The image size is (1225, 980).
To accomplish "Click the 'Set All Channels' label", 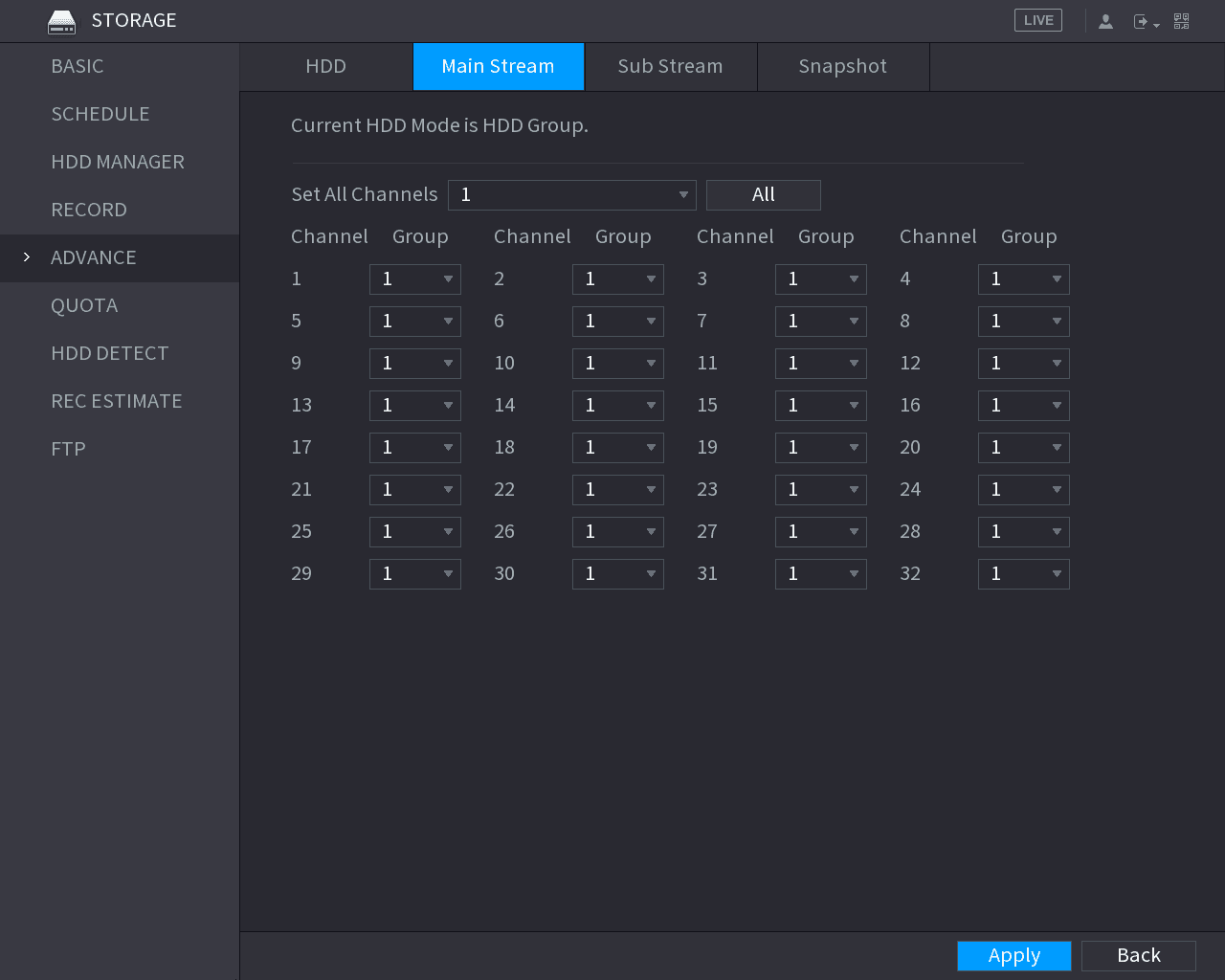I will click(365, 194).
